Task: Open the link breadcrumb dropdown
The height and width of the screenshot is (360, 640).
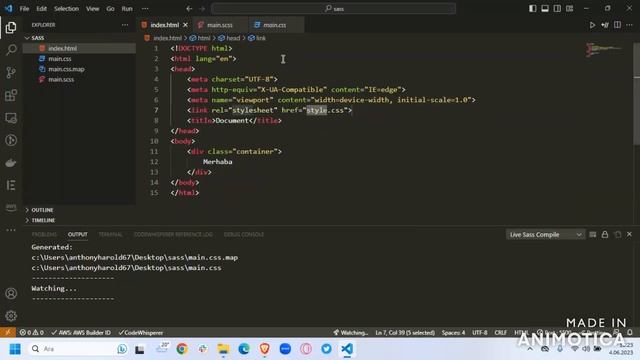Action: (257, 38)
